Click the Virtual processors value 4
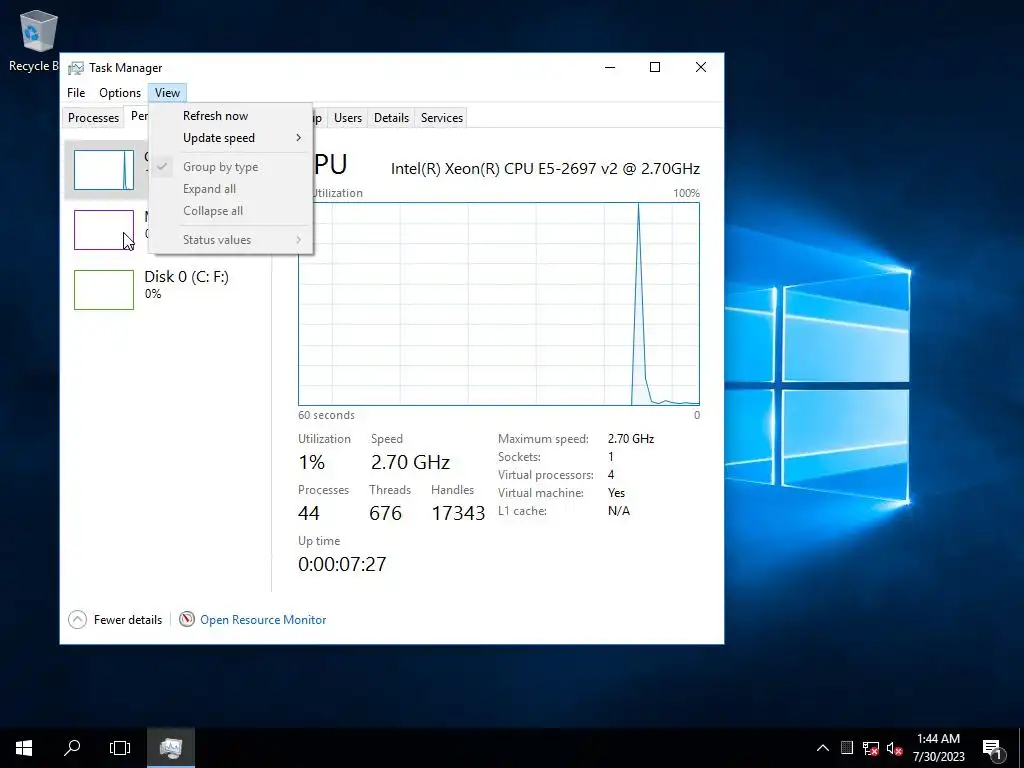This screenshot has height=768, width=1024. pos(611,475)
